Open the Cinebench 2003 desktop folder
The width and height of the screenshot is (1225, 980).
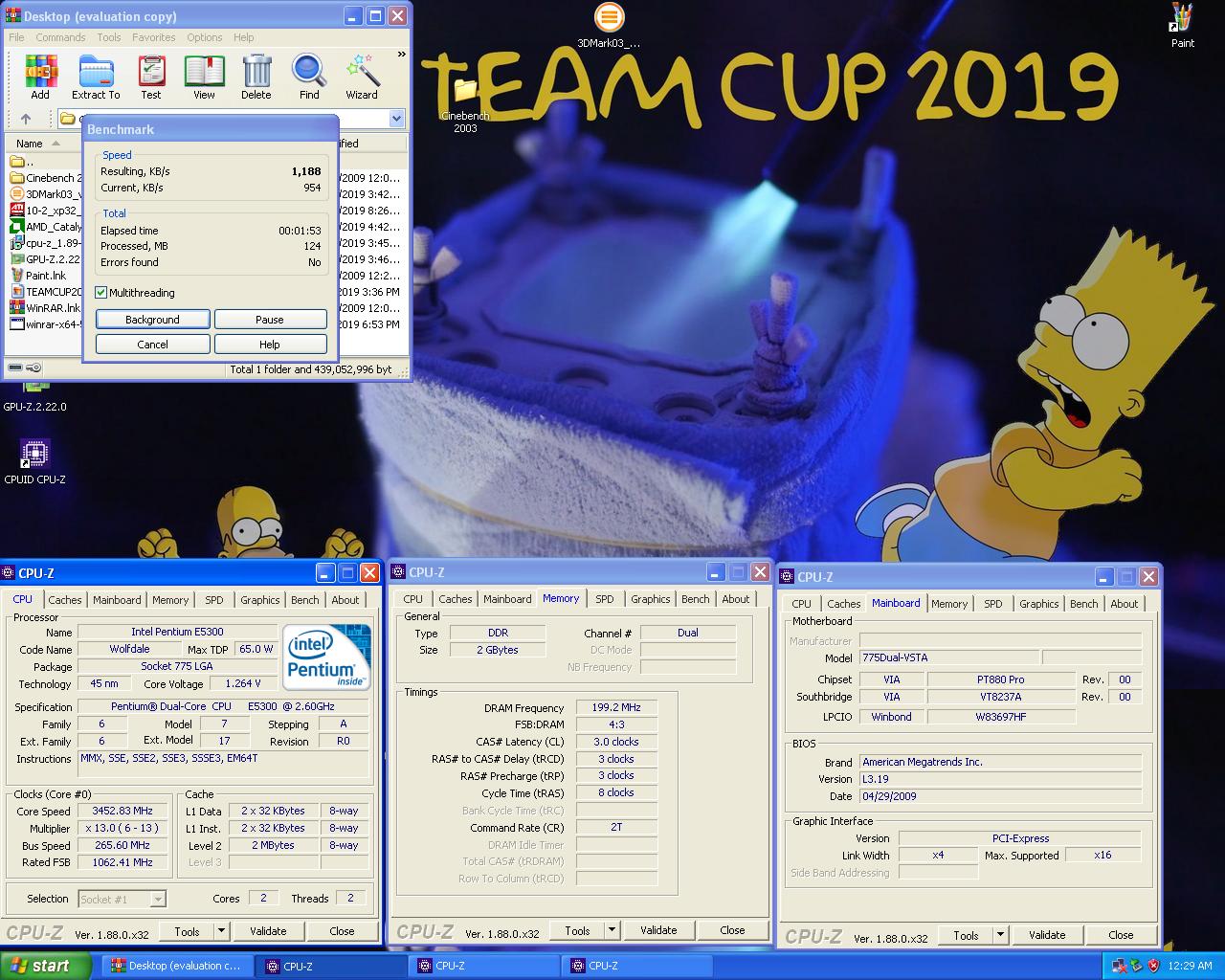click(465, 105)
